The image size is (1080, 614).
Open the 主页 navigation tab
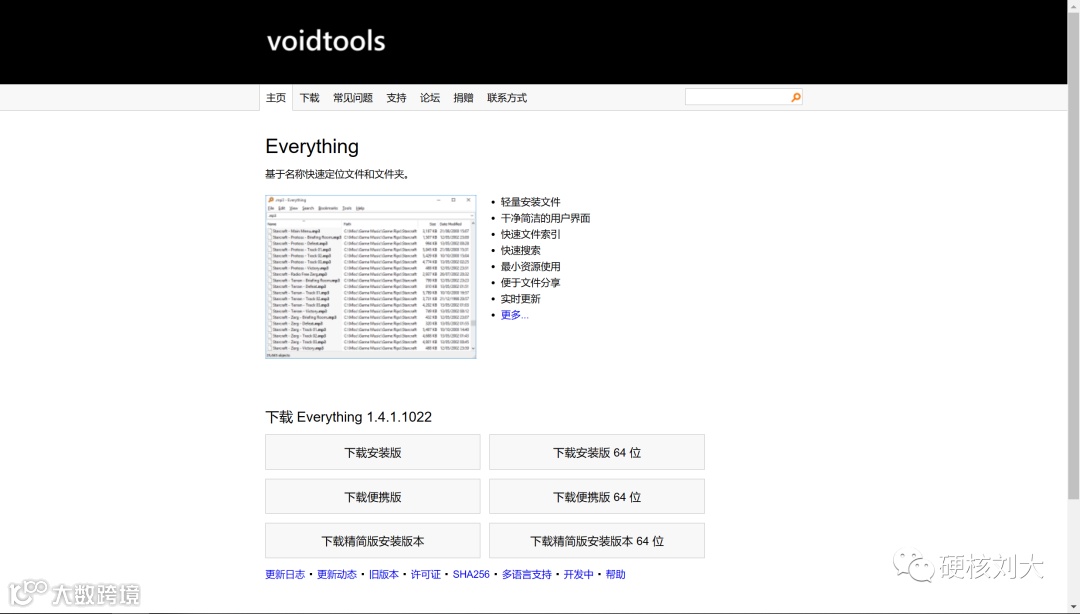pos(276,98)
